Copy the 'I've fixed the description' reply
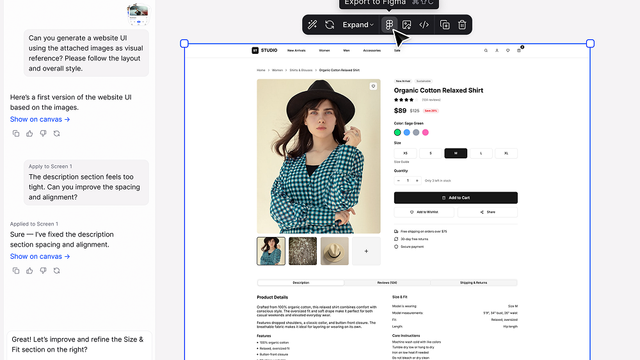Image resolution: width=640 pixels, height=360 pixels. click(16, 271)
